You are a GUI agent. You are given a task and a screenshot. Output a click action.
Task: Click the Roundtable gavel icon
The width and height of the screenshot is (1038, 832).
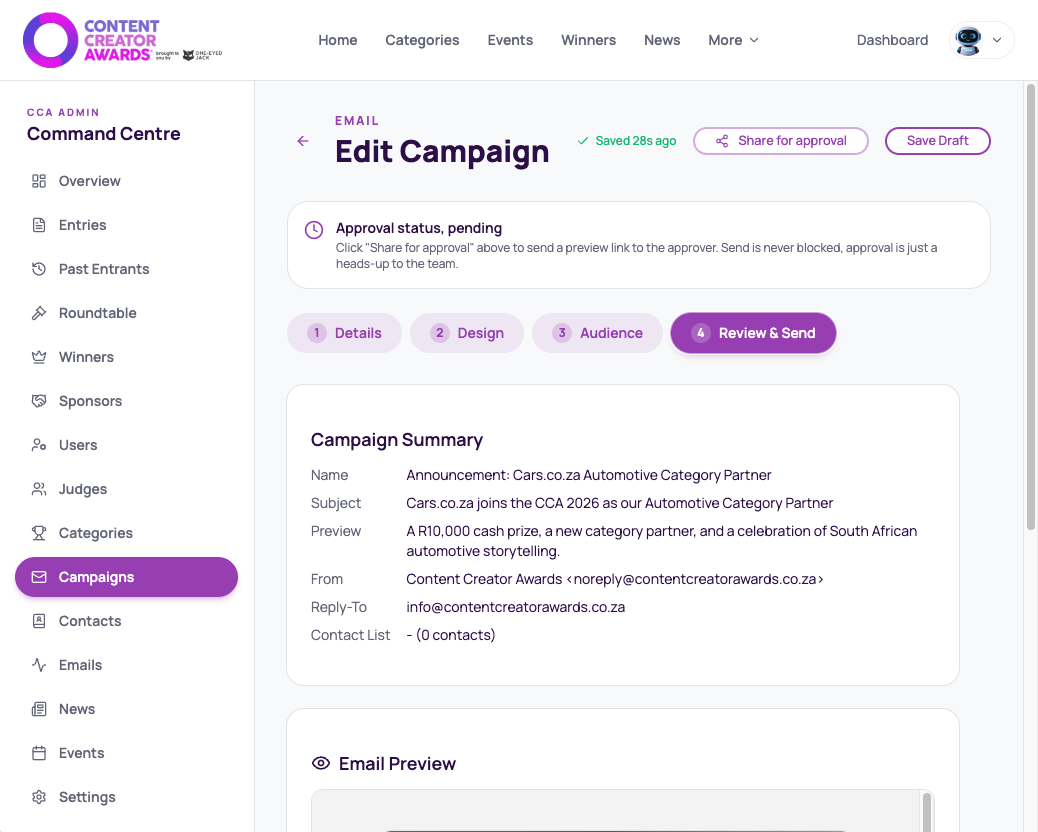[39, 313]
